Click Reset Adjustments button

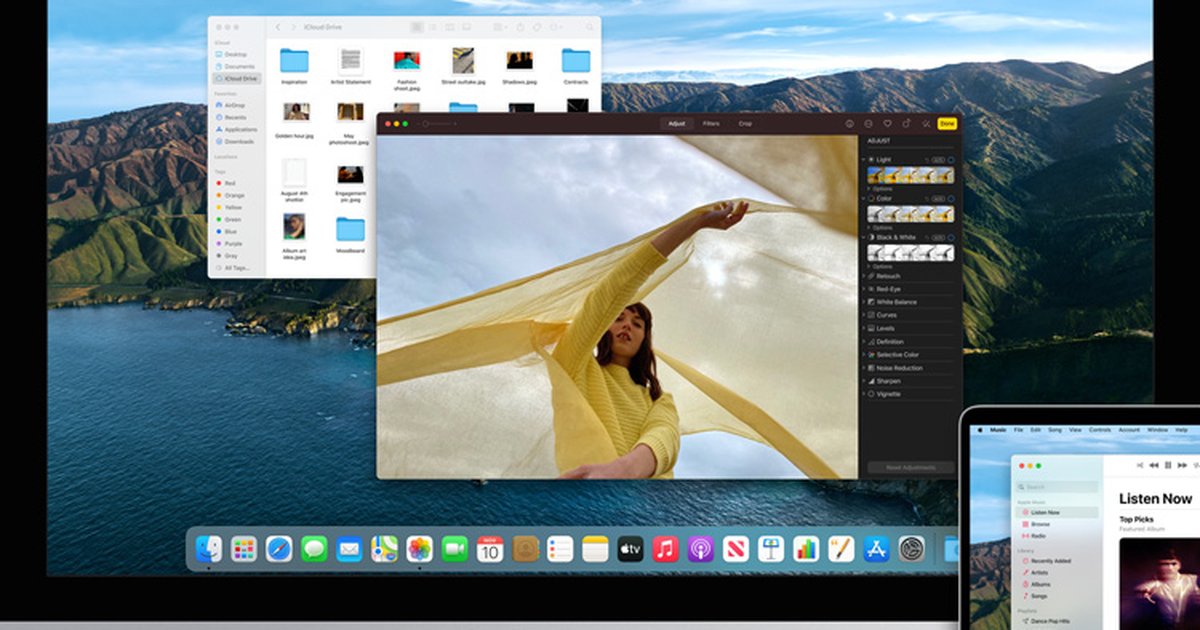910,467
